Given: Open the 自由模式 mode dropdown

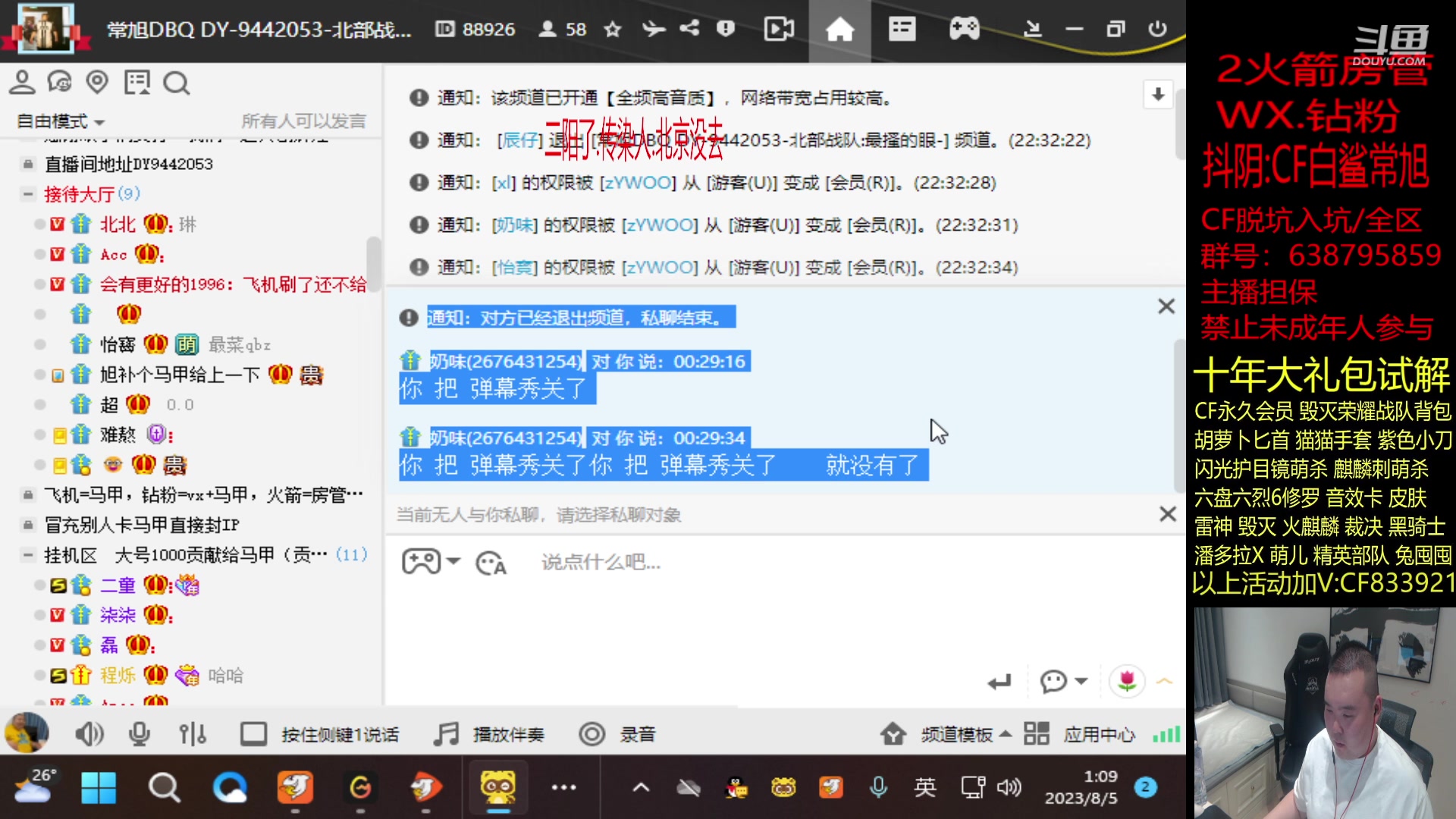Looking at the screenshot, I should 59,121.
